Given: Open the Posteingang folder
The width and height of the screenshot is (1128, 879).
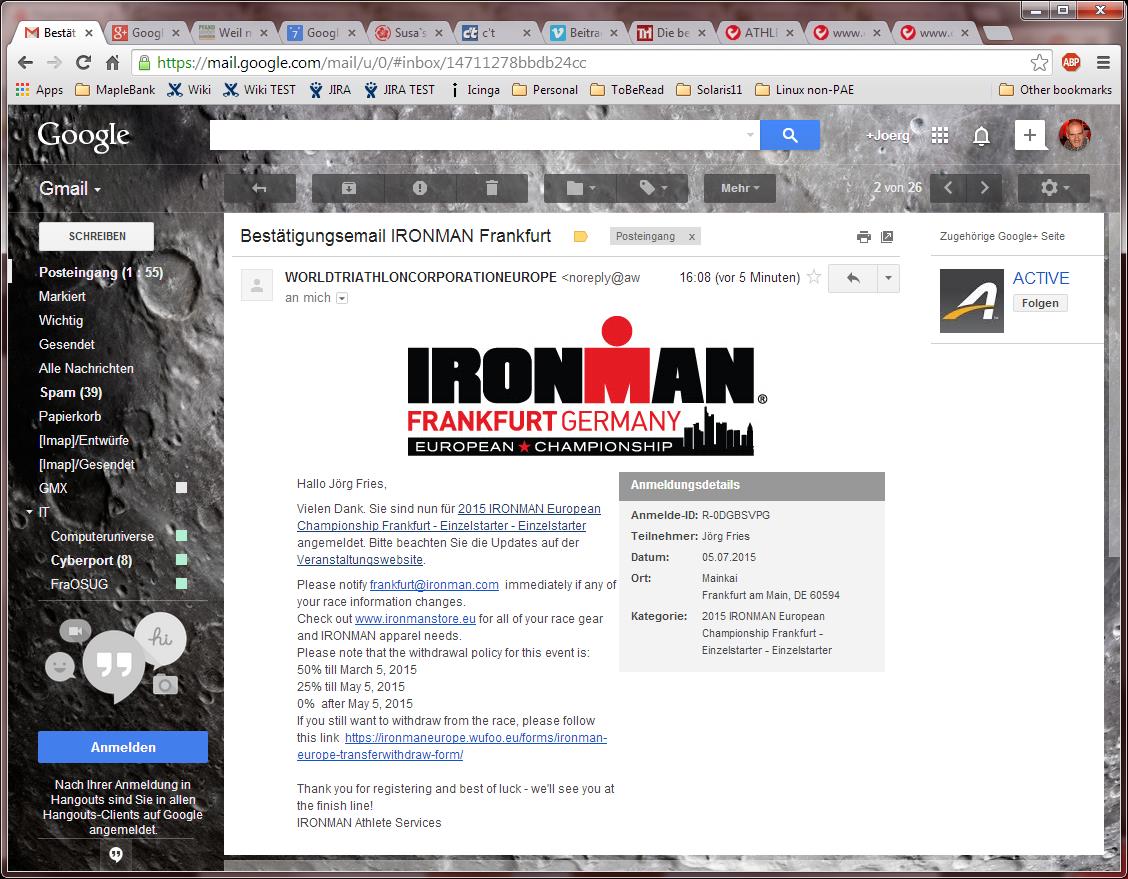Looking at the screenshot, I should [101, 273].
